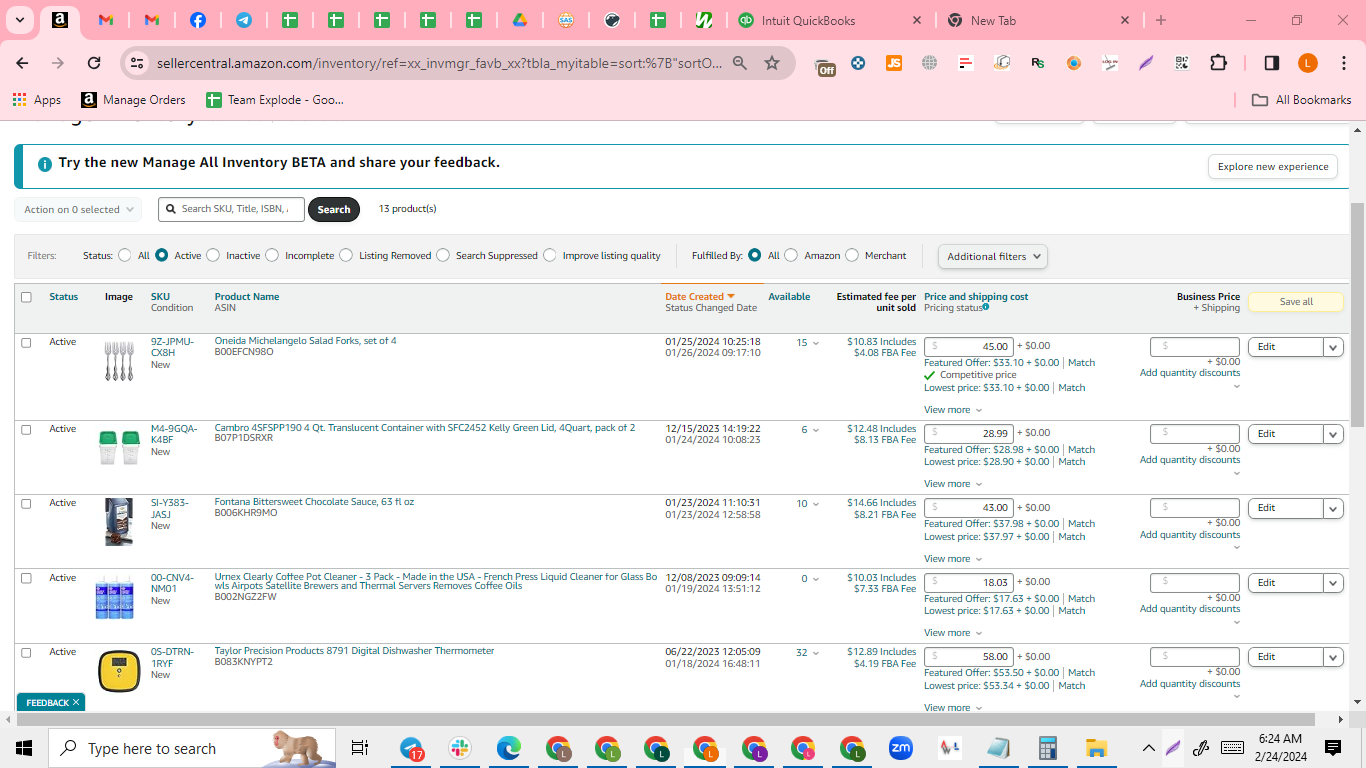
Task: Select the Inactive status filter
Action: click(213, 255)
